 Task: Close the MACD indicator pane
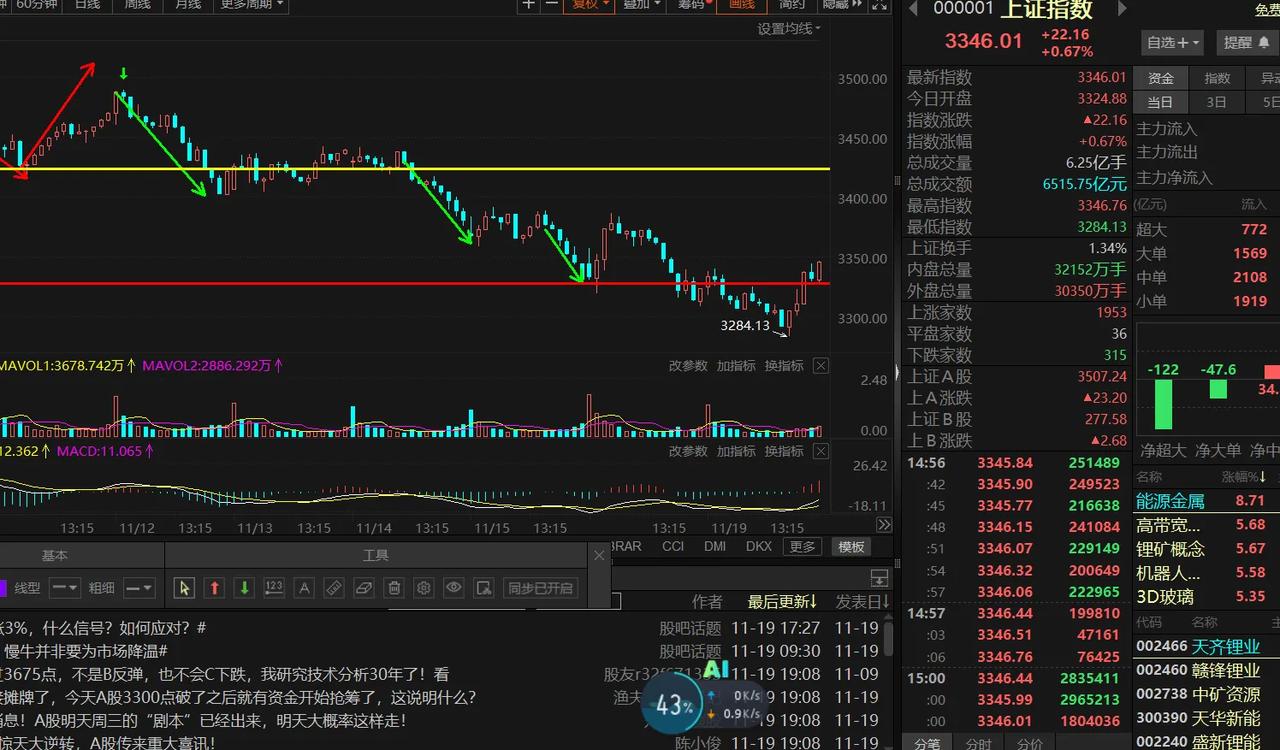point(820,451)
